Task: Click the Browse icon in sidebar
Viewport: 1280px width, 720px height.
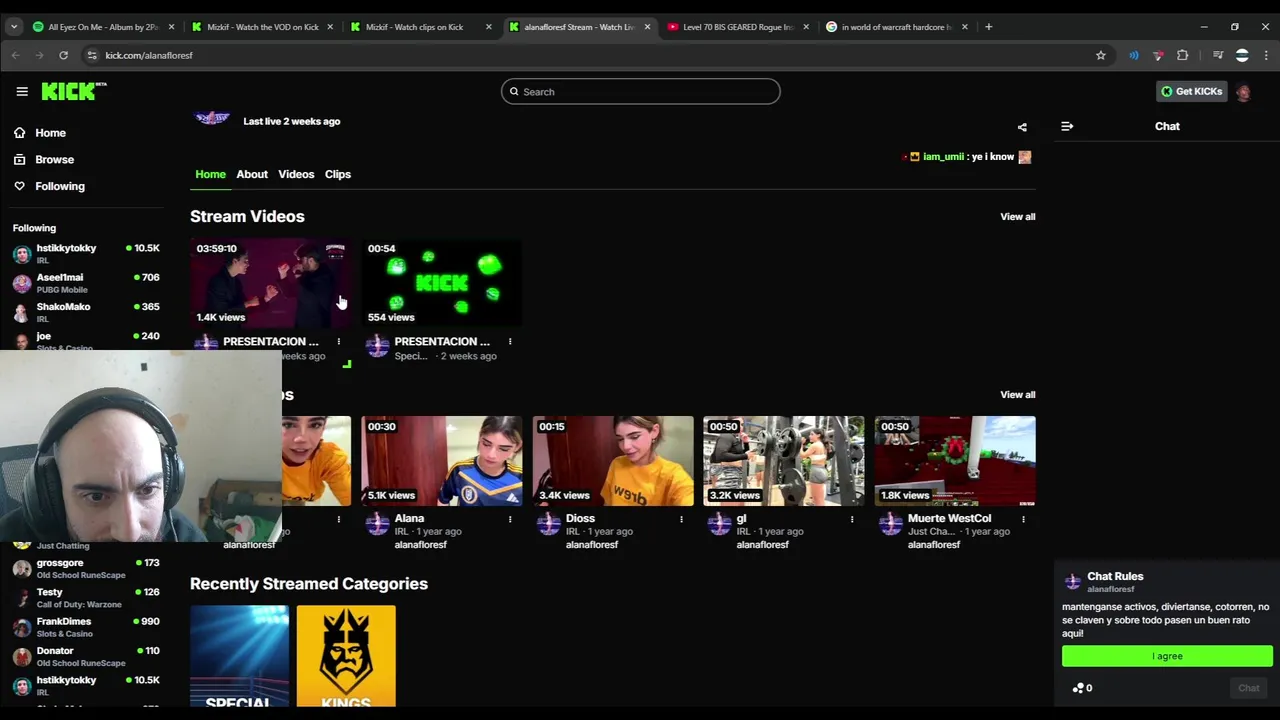Action: pyautogui.click(x=19, y=159)
